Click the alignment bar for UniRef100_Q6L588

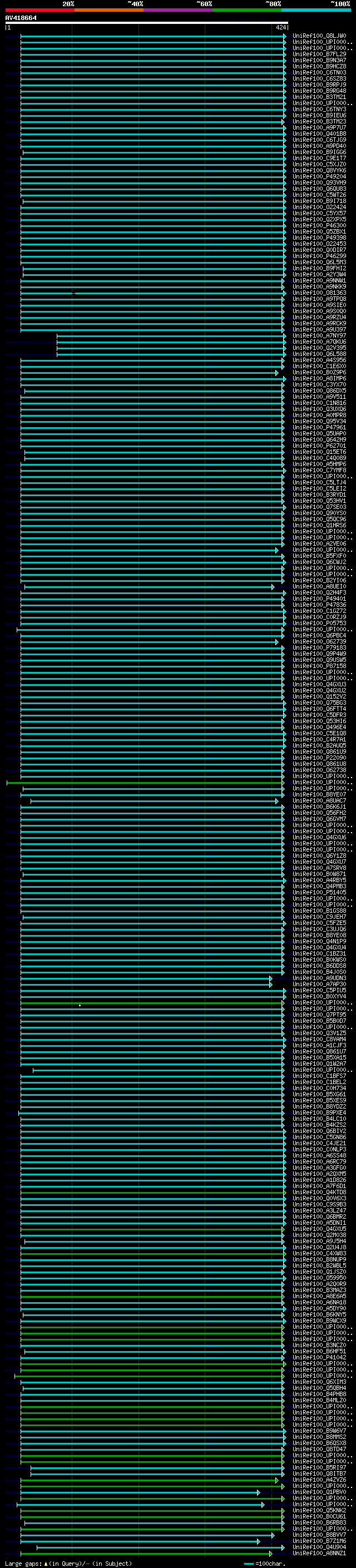click(171, 354)
